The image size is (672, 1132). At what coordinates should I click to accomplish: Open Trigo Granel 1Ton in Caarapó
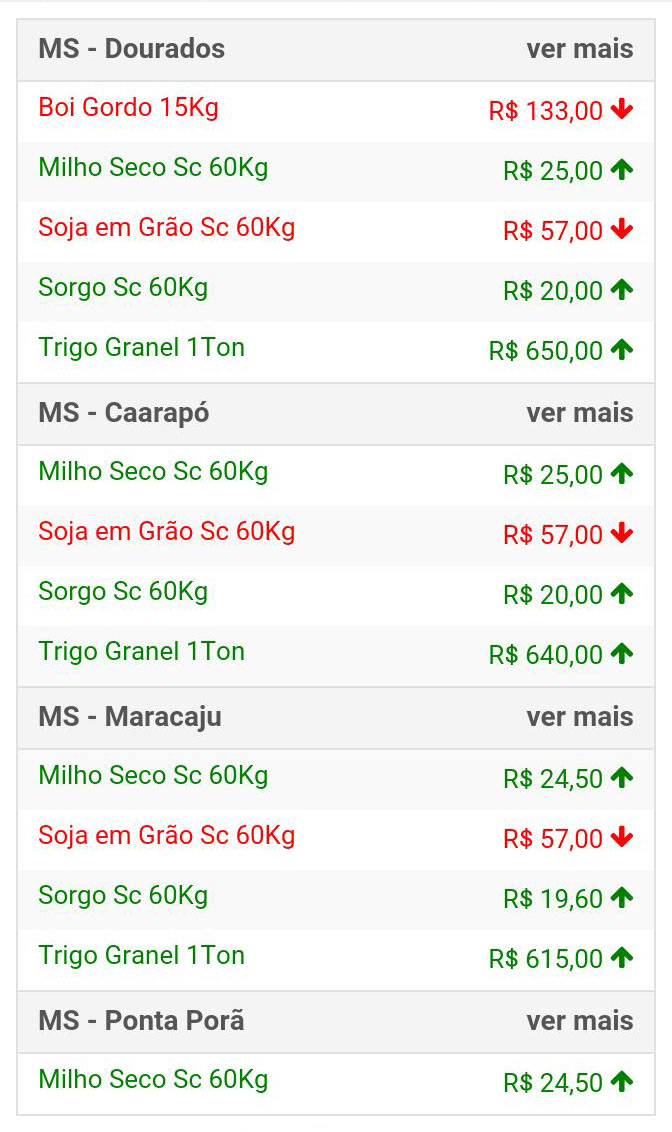[141, 651]
